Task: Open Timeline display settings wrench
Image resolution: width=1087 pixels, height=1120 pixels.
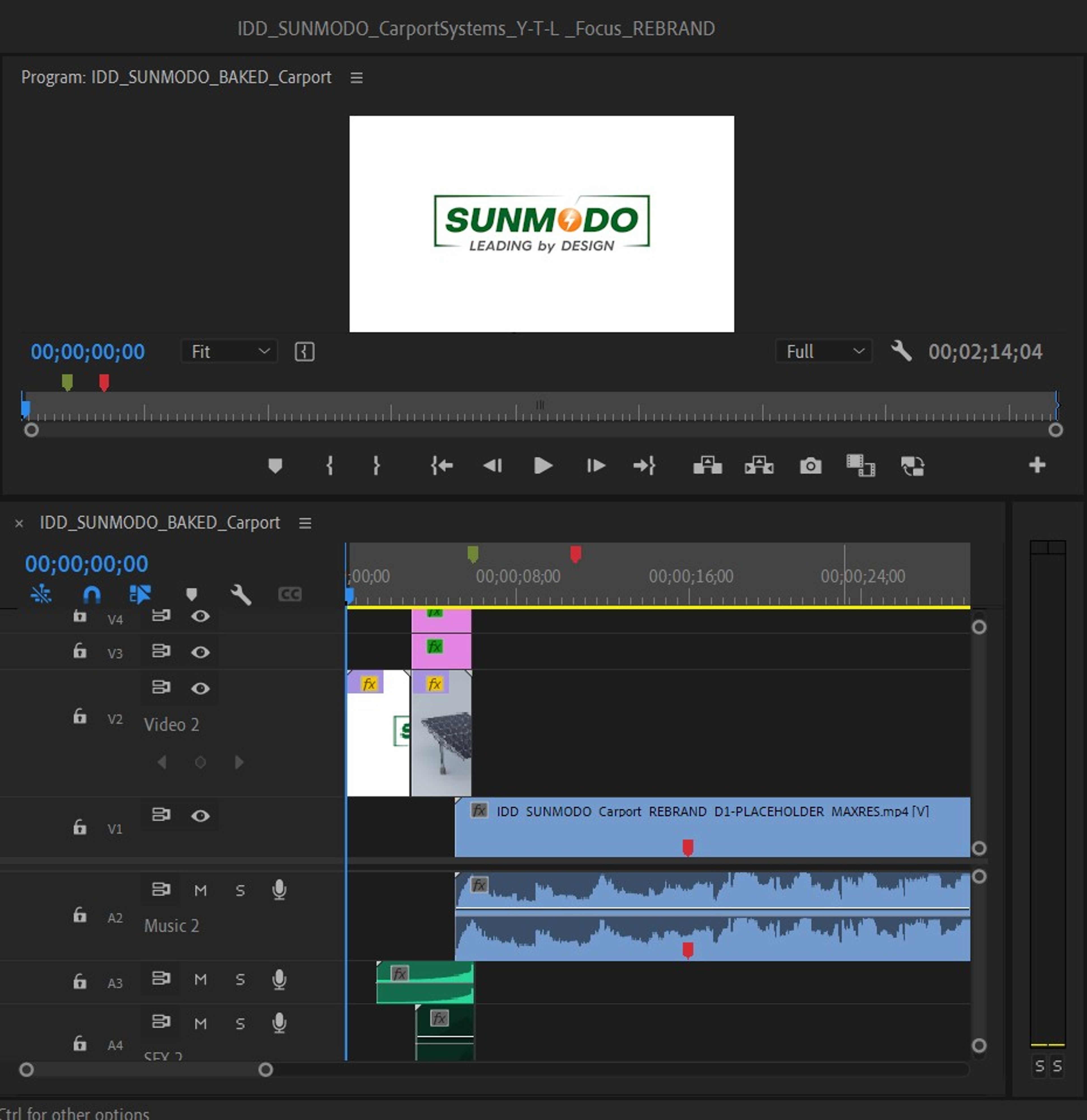Action: coord(241,594)
